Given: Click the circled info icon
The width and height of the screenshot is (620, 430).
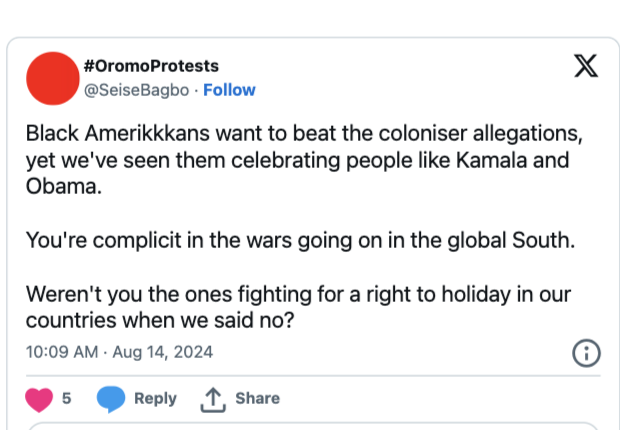Looking at the screenshot, I should (x=585, y=352).
